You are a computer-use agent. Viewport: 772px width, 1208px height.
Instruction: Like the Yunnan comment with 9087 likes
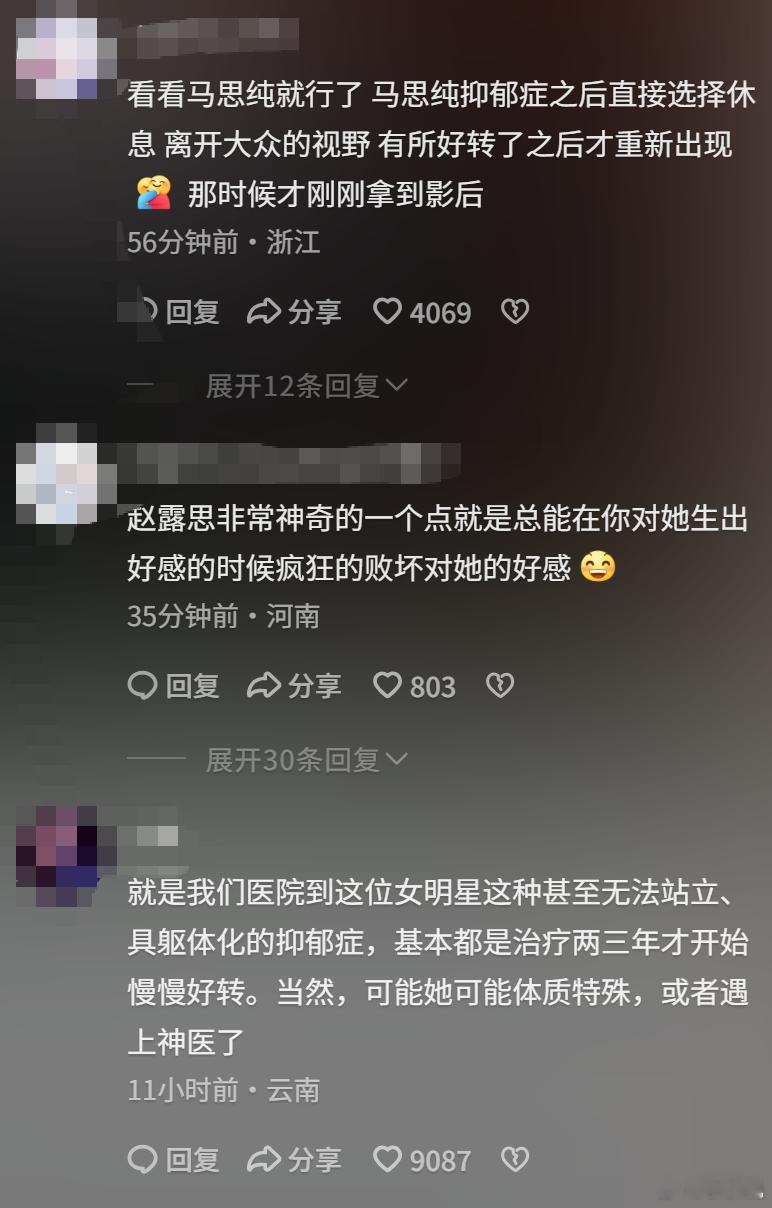point(421,1160)
